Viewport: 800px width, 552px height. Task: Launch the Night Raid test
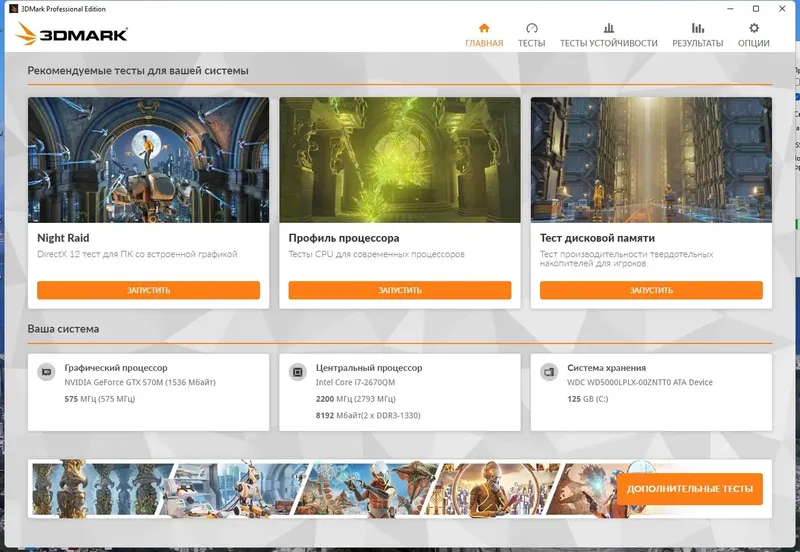pos(148,290)
